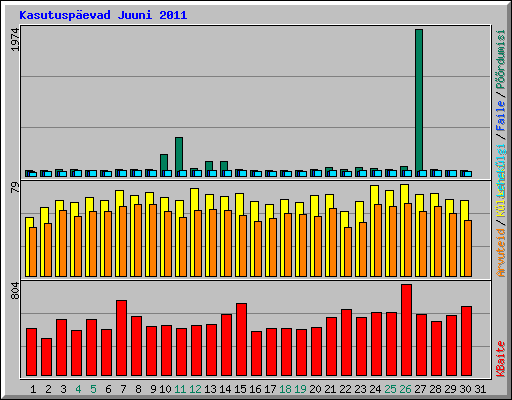Viewport: 512px width, 400px height.
Task: Click the day label 30 on the x-axis
Action: pos(465,389)
